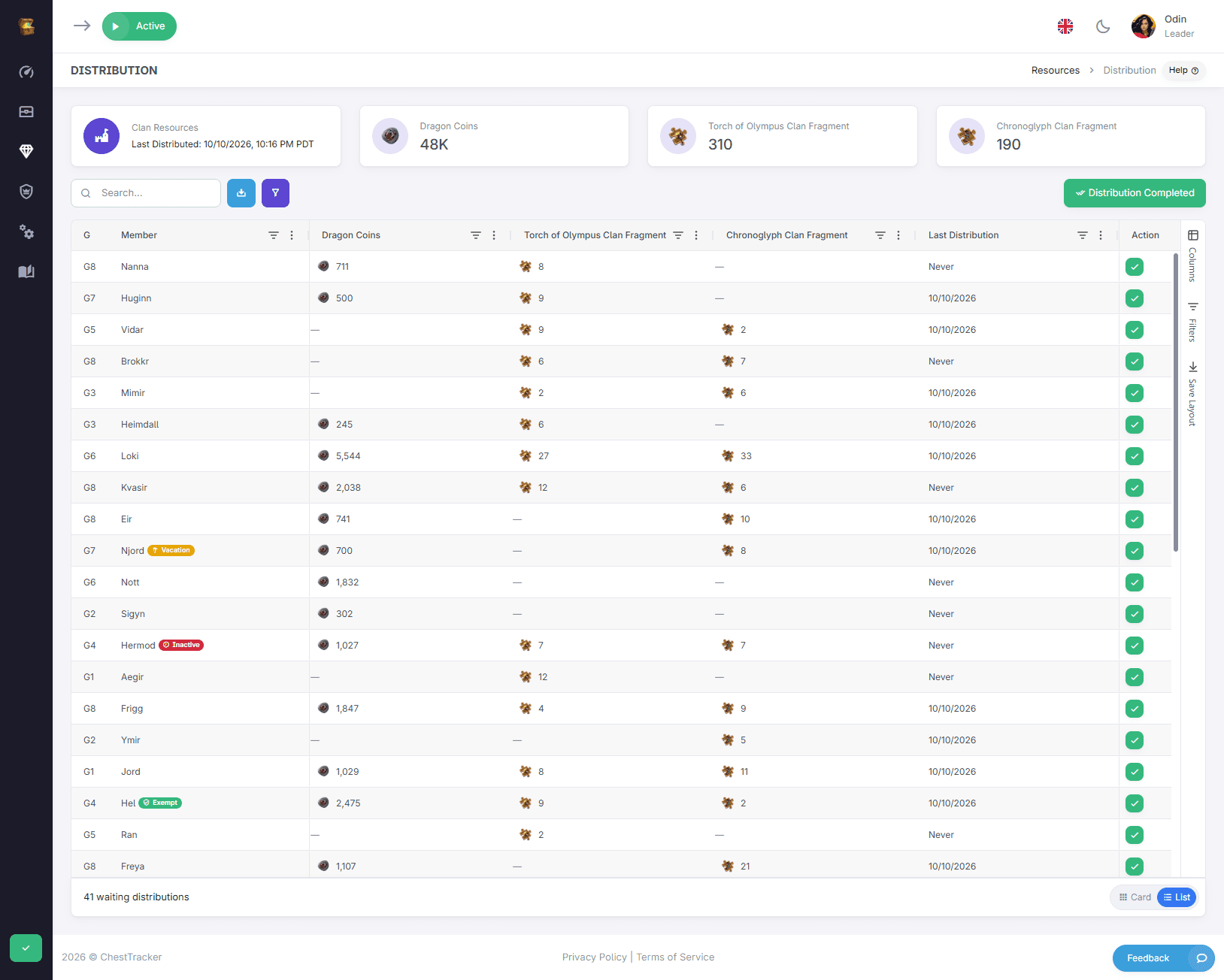Open Dragon Coins column filter
1224x980 pixels.
tap(476, 235)
